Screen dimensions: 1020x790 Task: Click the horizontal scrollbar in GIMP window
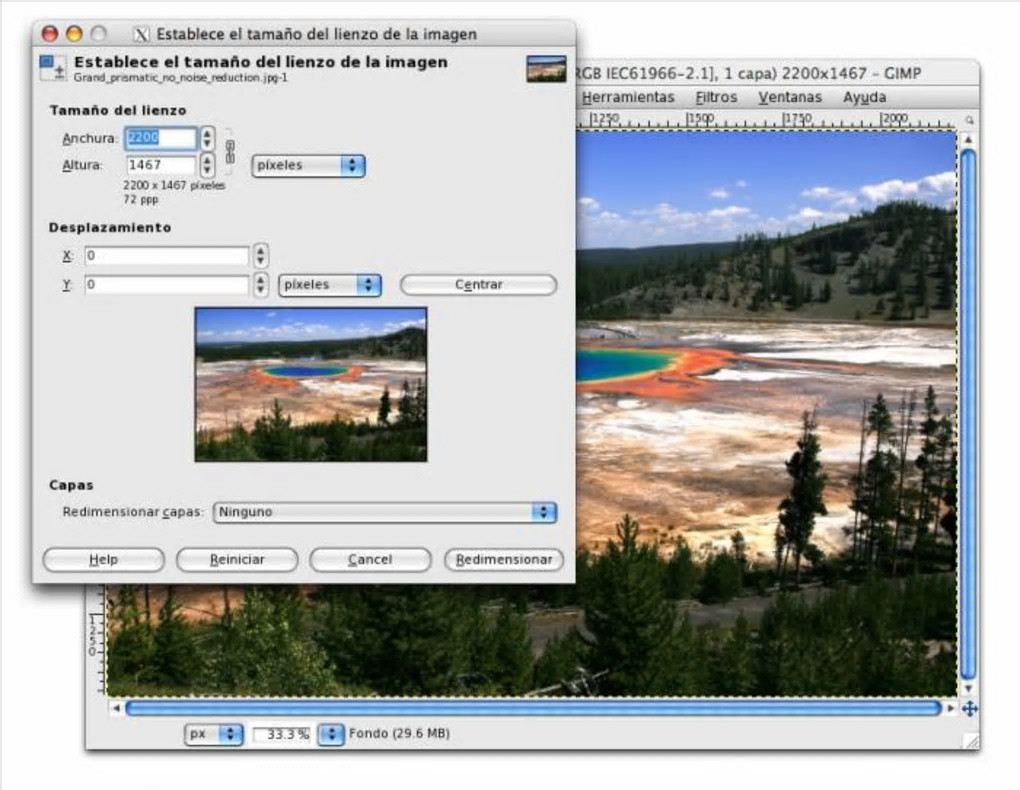click(533, 708)
